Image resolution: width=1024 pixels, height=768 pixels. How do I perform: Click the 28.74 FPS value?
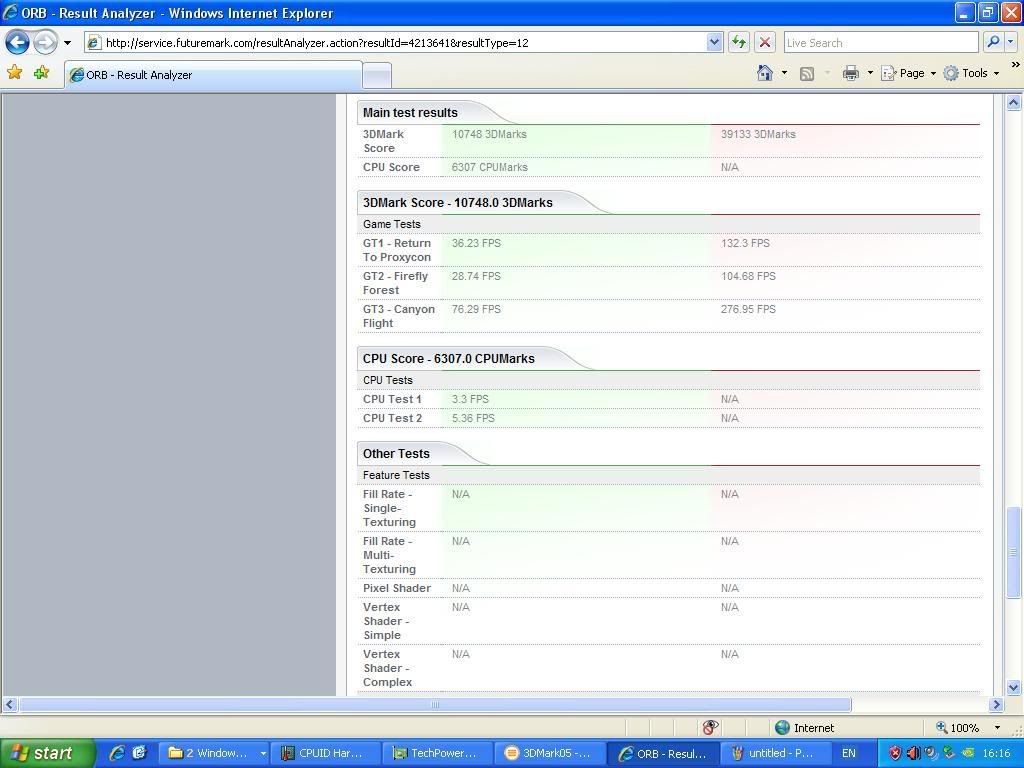click(x=476, y=276)
